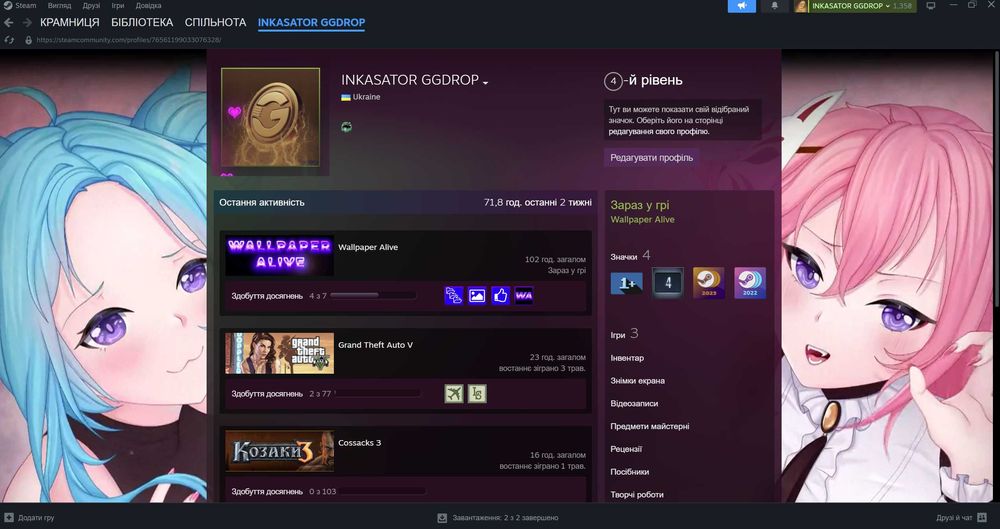This screenshot has width=1000, height=529.
Task: Open the Творчі роботи link
Action: (x=636, y=495)
